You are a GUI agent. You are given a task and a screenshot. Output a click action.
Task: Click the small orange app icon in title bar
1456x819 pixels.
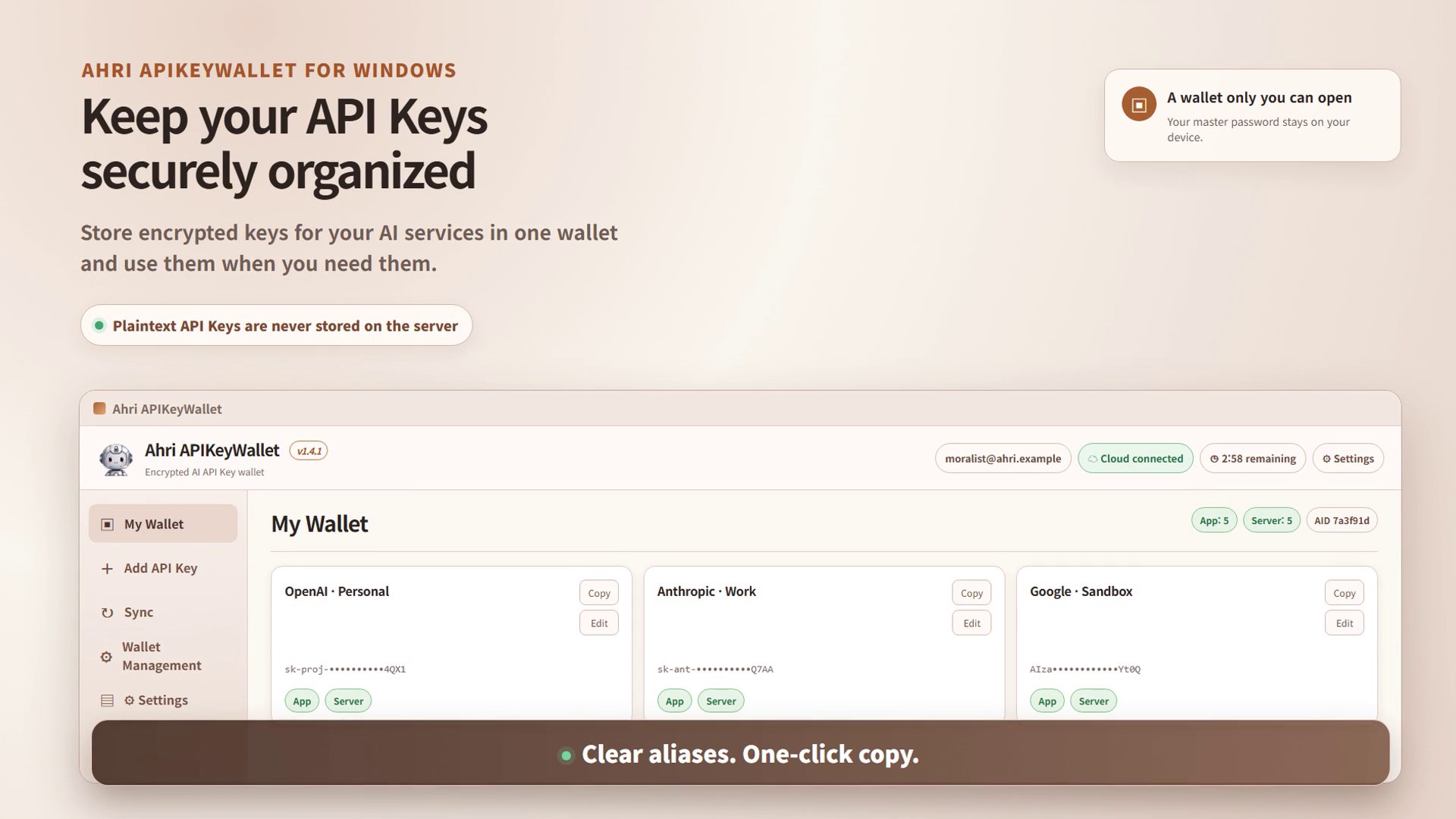[99, 409]
